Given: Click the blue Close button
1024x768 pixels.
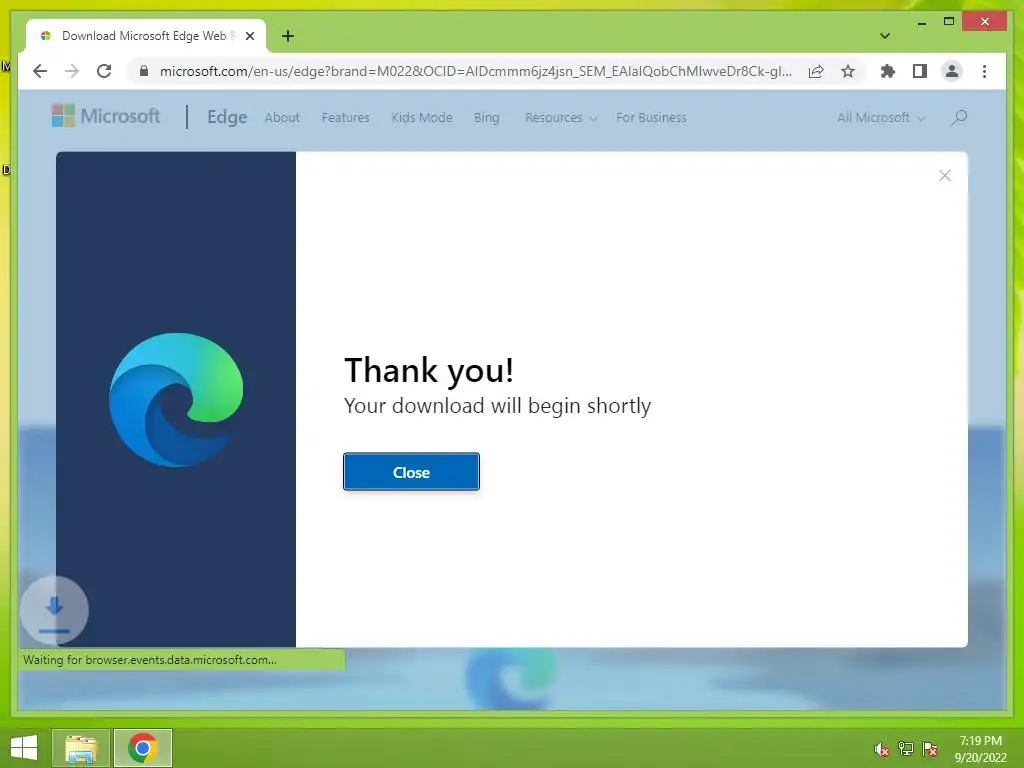Looking at the screenshot, I should coord(411,472).
